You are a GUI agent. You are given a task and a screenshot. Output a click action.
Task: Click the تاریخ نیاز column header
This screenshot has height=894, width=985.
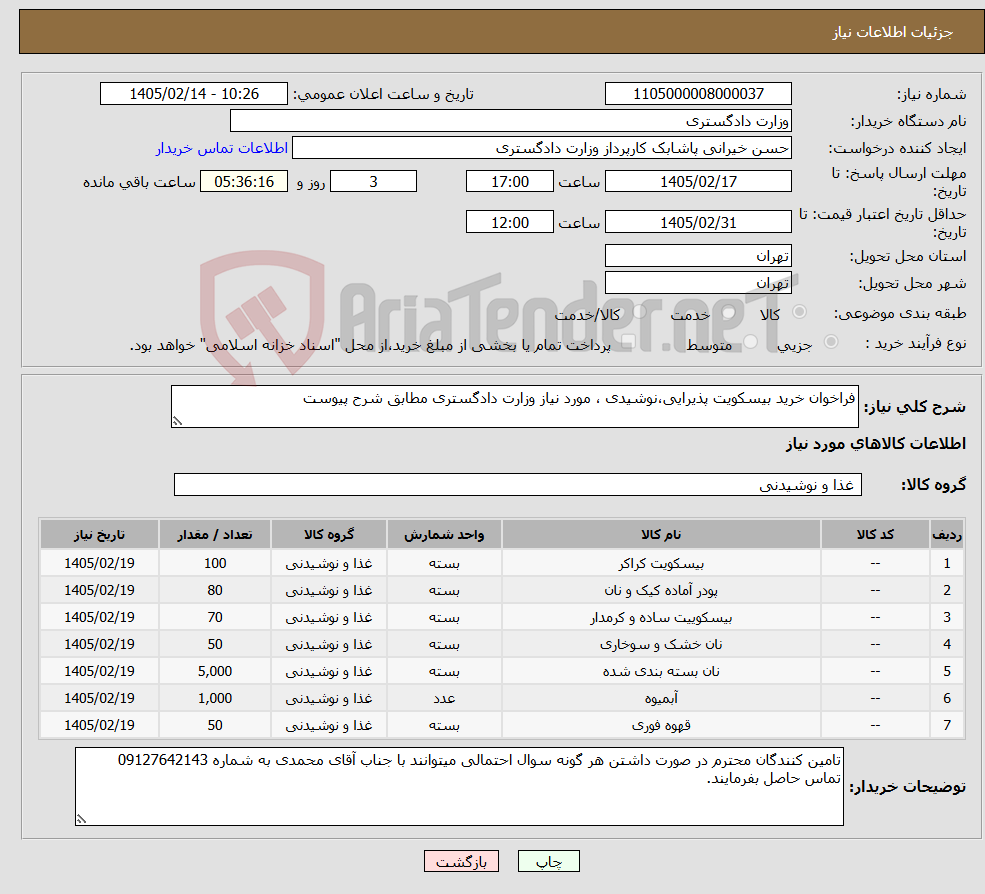click(x=99, y=535)
